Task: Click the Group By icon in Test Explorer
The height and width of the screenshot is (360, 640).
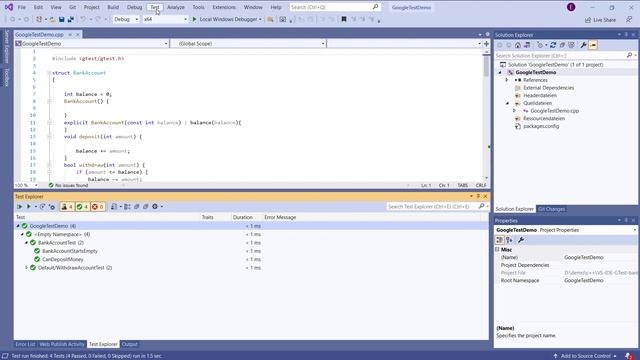Action: [127, 207]
